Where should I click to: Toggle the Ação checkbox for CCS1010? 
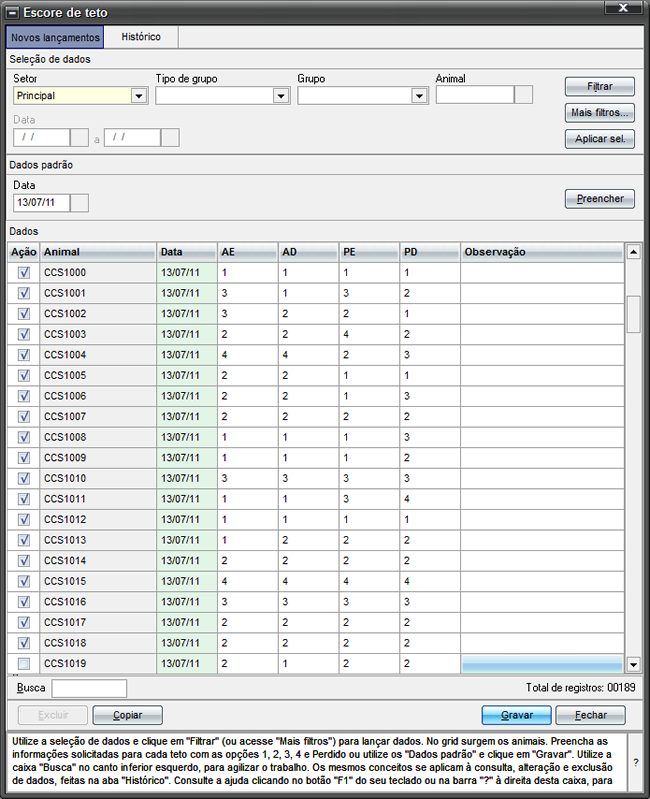[24, 478]
